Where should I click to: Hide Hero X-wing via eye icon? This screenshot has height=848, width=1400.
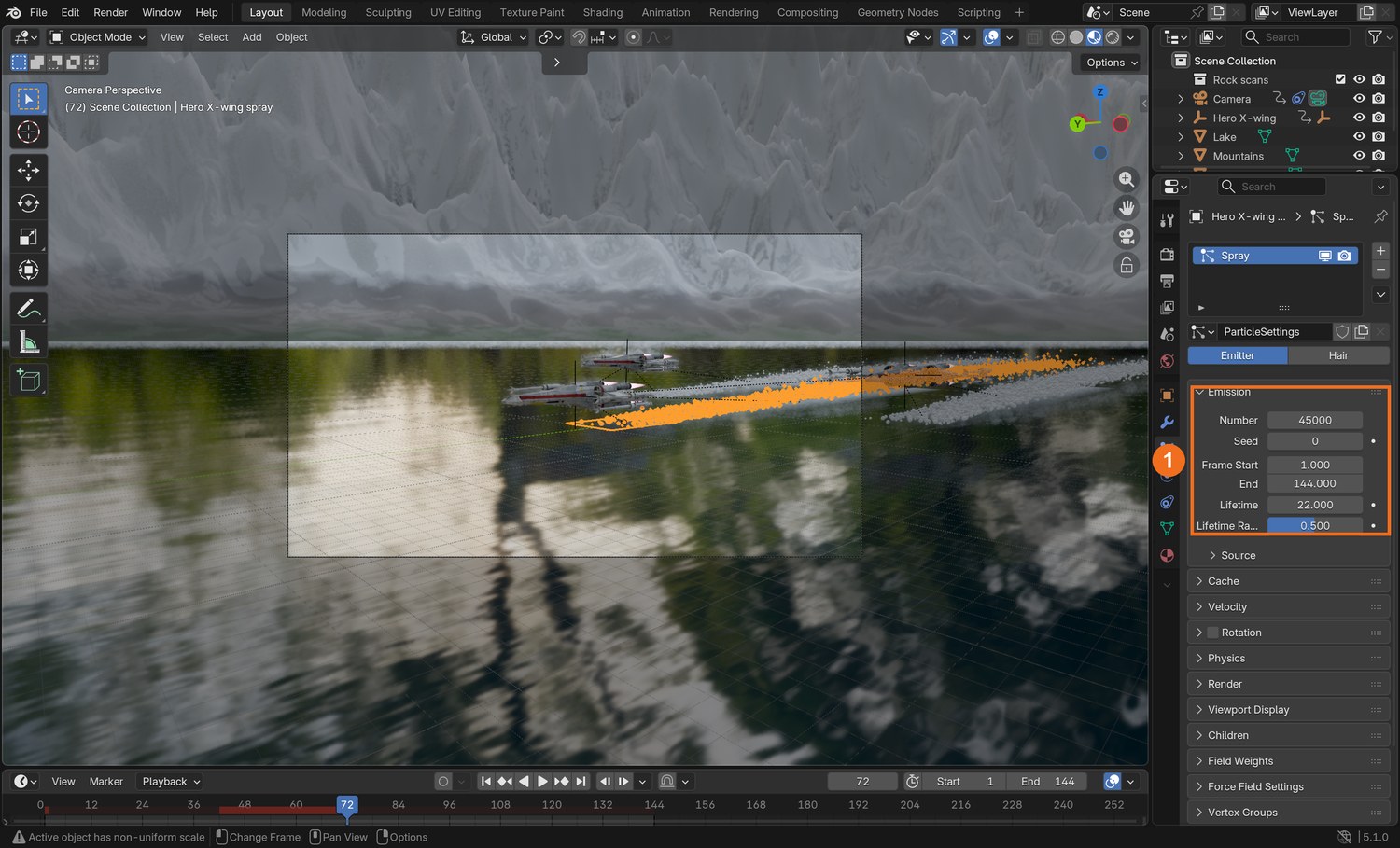(x=1359, y=118)
